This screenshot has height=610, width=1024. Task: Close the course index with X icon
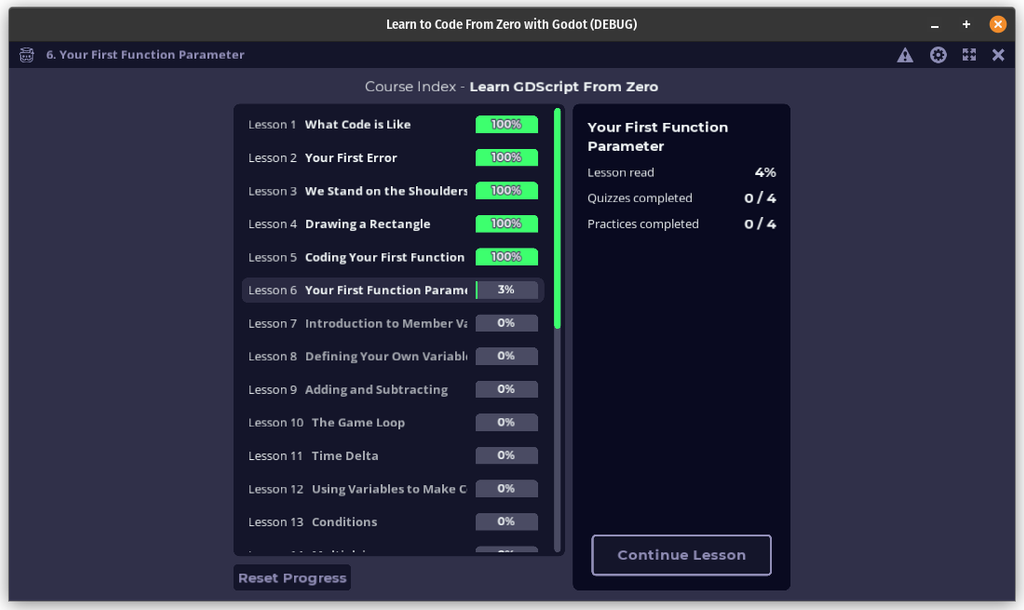click(998, 55)
